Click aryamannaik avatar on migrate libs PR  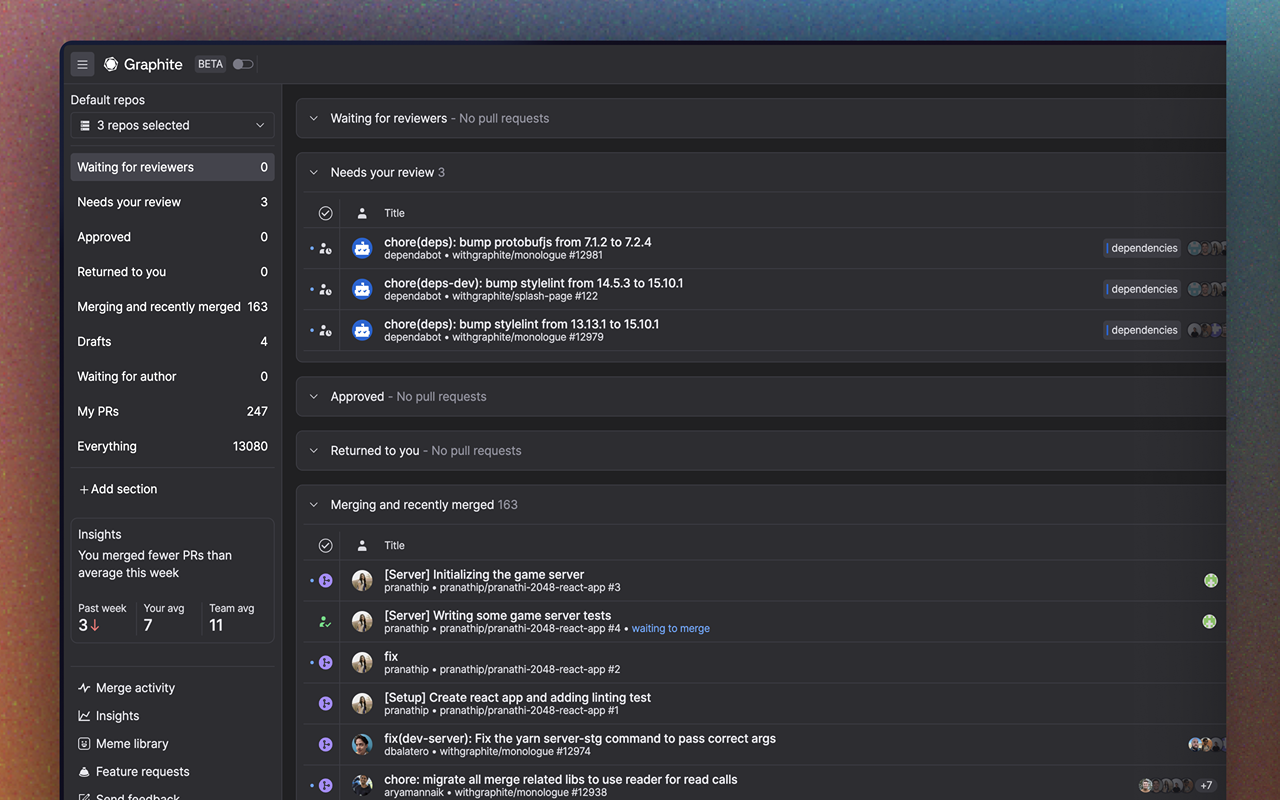[x=362, y=785]
